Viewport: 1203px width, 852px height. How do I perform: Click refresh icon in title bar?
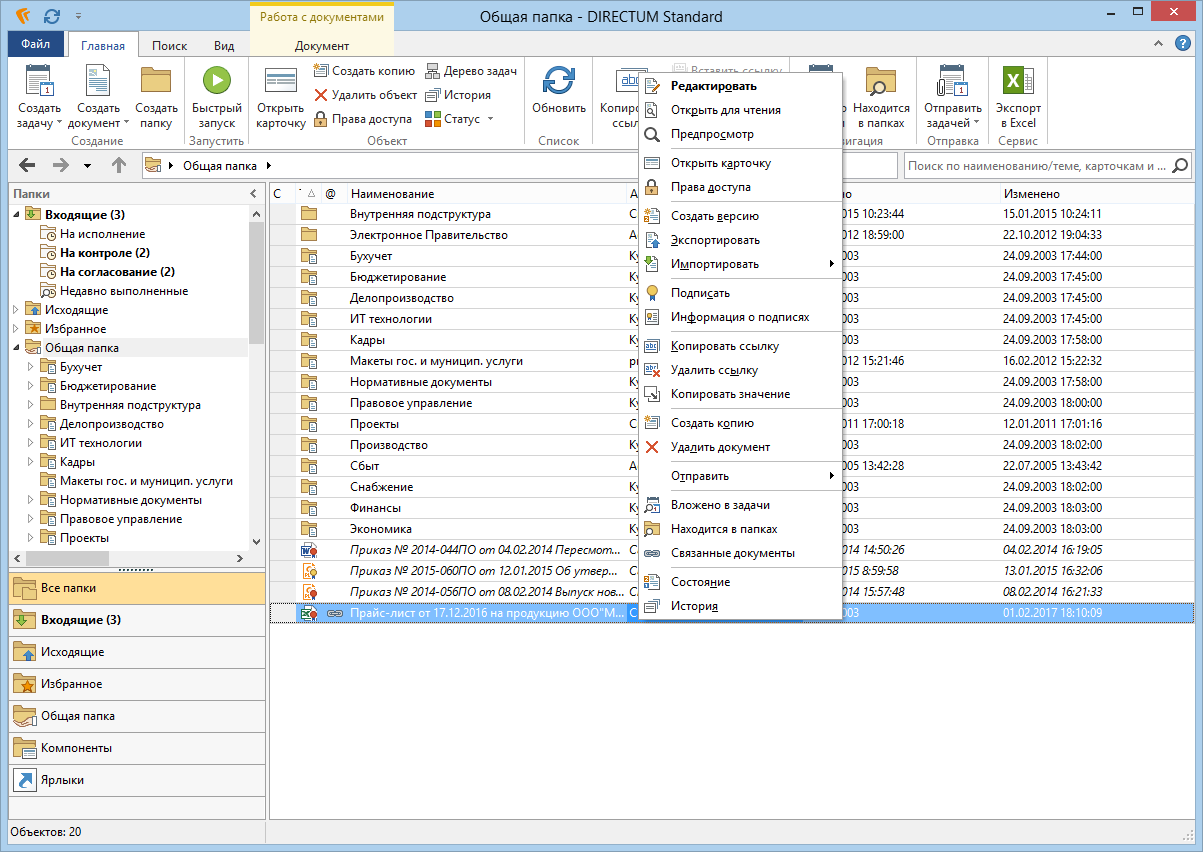point(52,16)
